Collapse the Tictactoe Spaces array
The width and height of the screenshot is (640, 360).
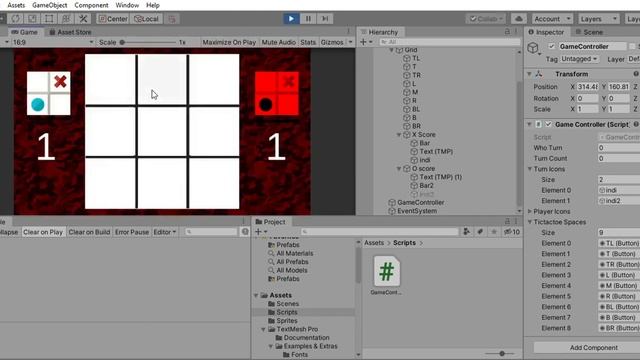pos(530,222)
